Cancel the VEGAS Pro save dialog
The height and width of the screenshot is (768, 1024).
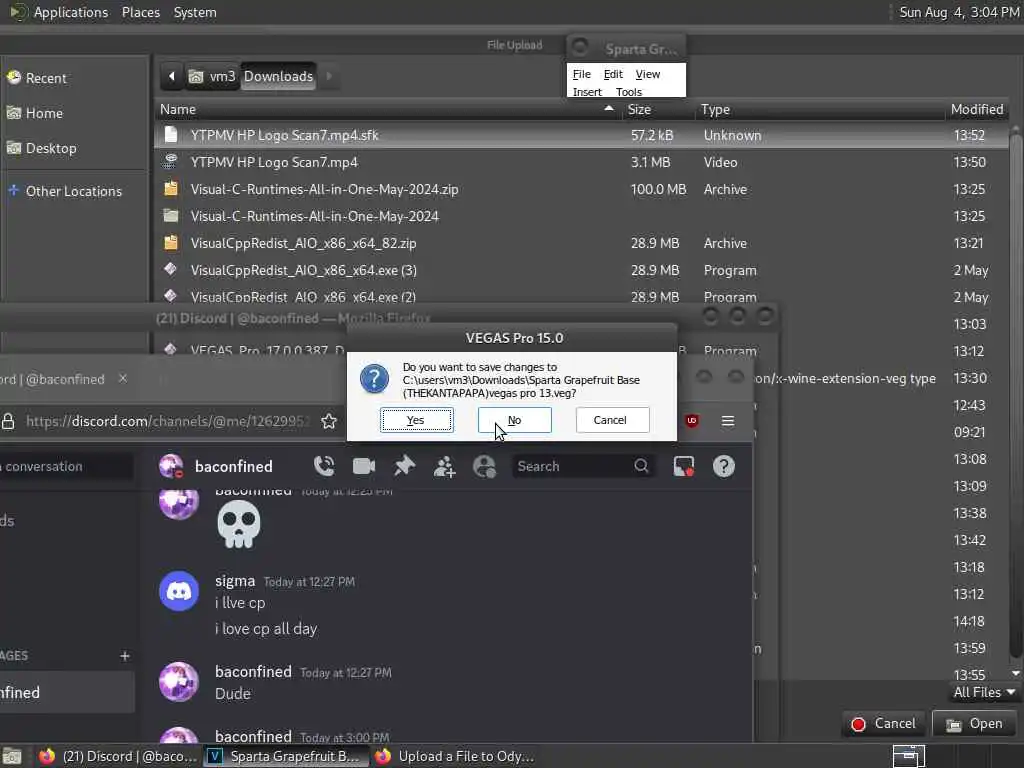[612, 420]
